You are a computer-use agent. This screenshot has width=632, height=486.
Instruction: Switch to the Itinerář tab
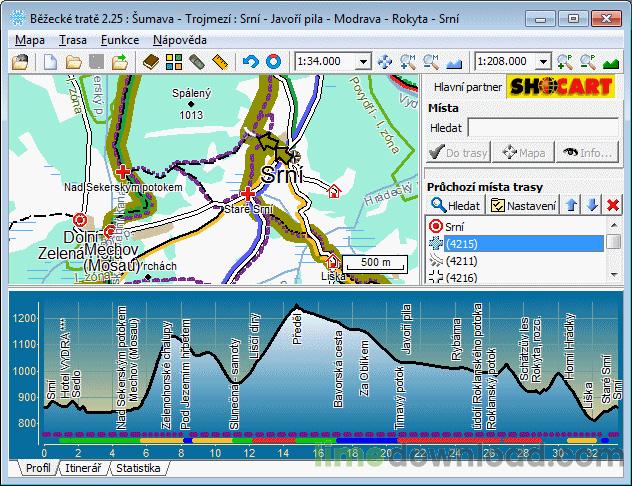[x=83, y=468]
